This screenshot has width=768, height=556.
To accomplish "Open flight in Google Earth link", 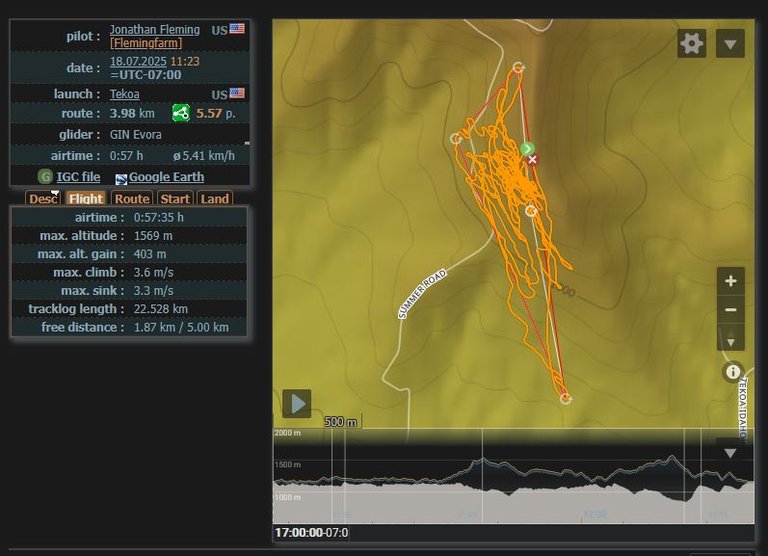I will pyautogui.click(x=167, y=177).
